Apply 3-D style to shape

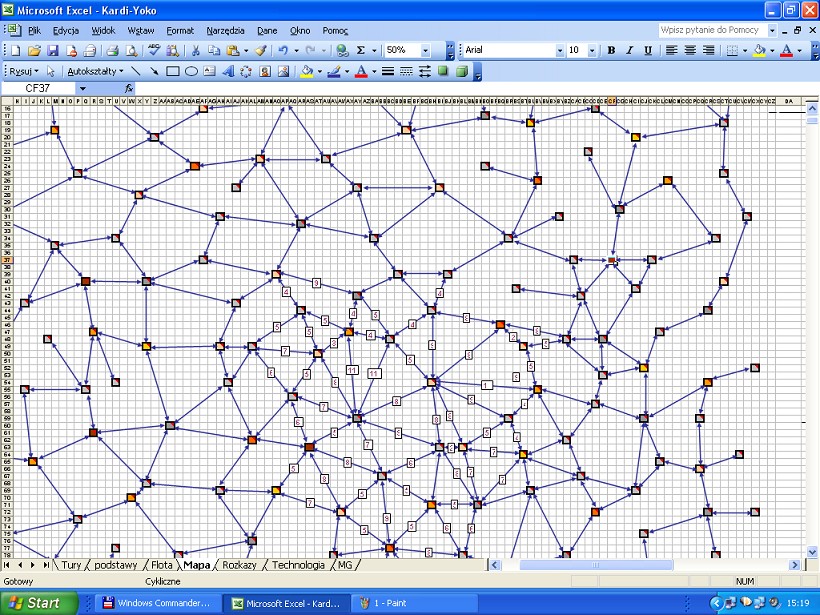pos(461,71)
